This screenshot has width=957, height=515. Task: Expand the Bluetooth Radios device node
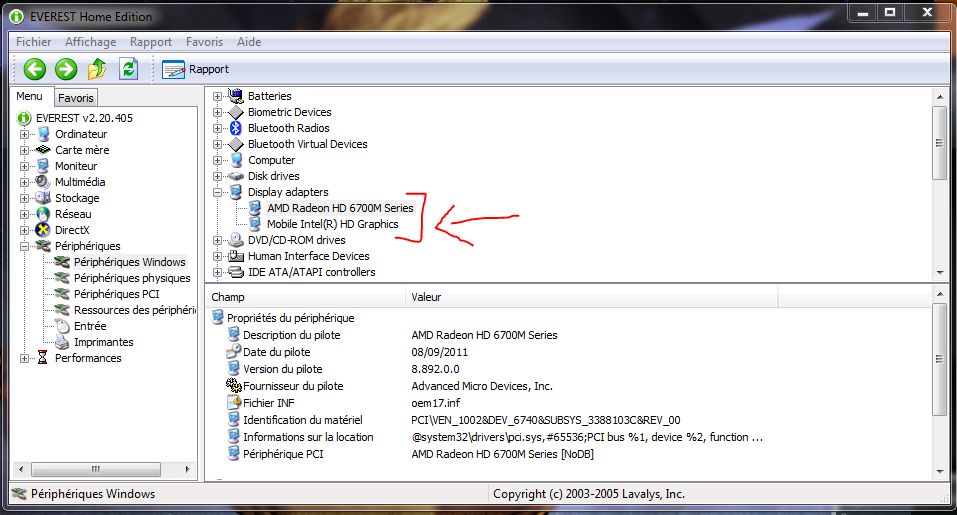[x=217, y=128]
